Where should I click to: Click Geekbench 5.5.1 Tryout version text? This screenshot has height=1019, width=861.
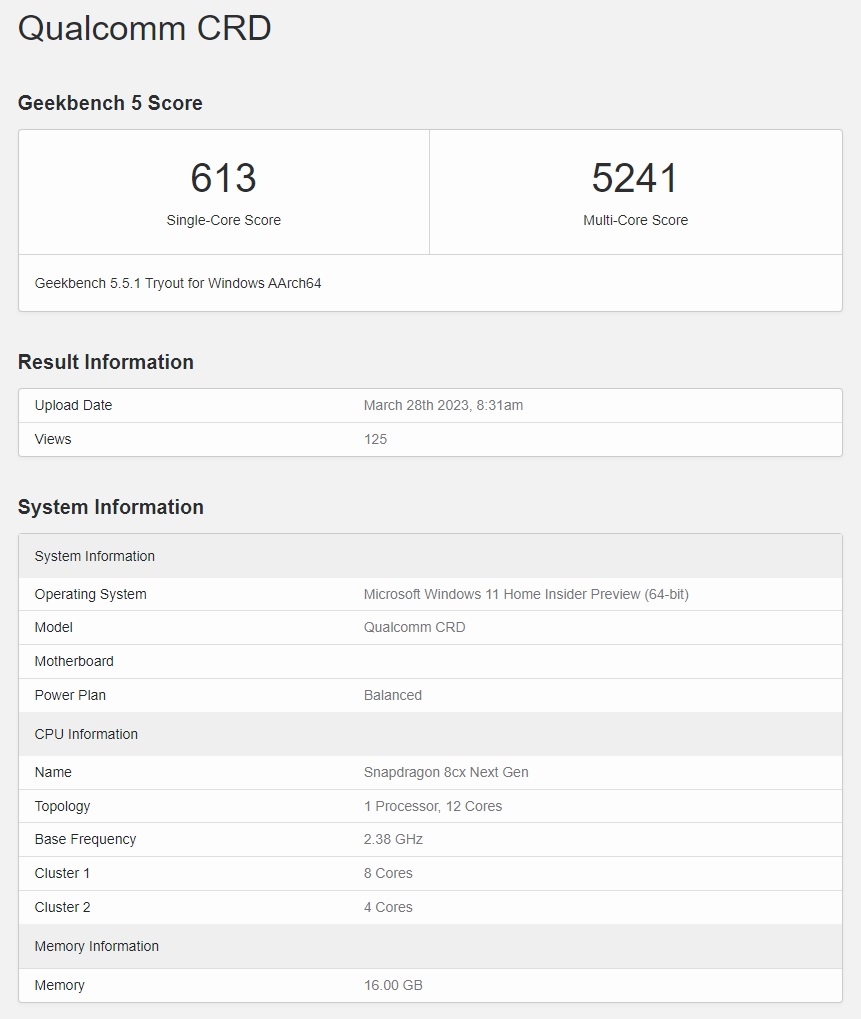coord(178,283)
